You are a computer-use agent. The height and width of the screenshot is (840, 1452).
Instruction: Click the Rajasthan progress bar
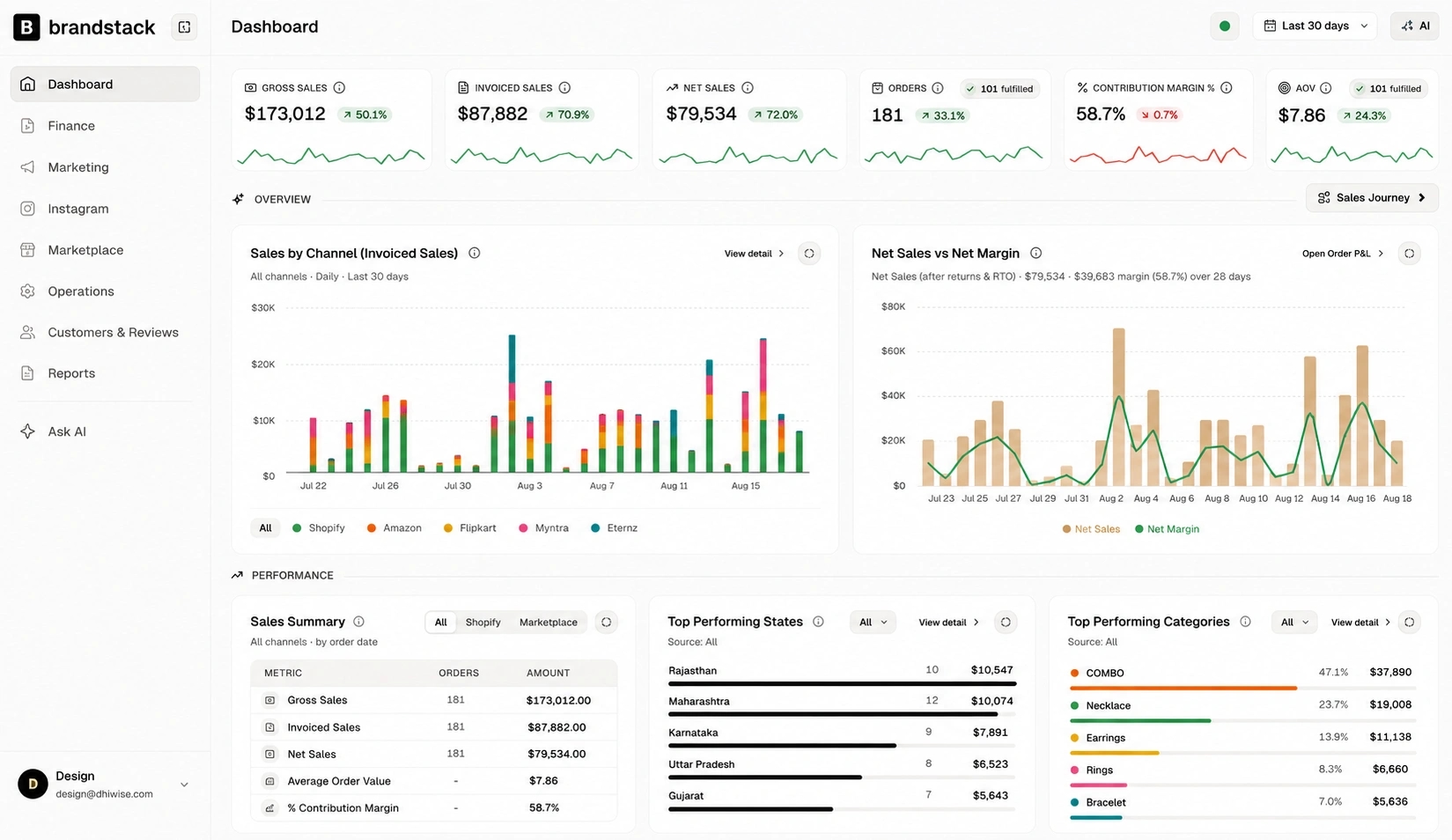click(x=842, y=683)
